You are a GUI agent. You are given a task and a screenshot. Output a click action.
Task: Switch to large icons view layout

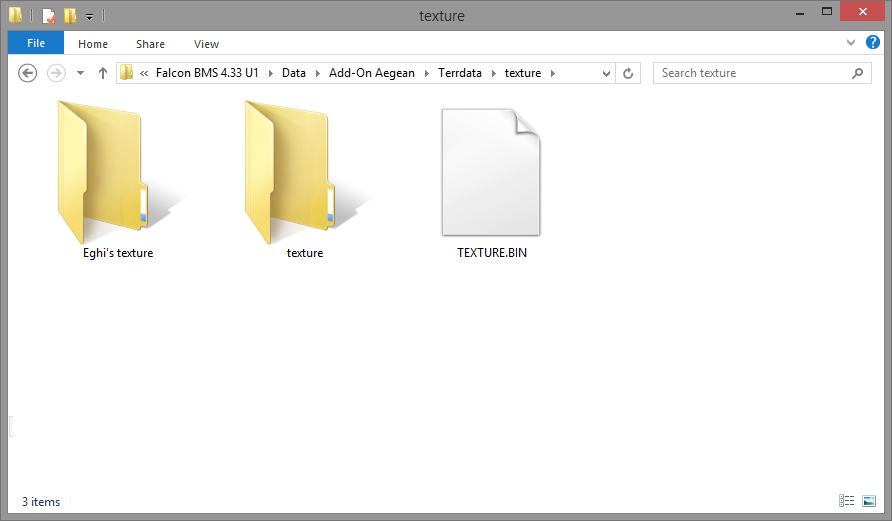click(868, 501)
